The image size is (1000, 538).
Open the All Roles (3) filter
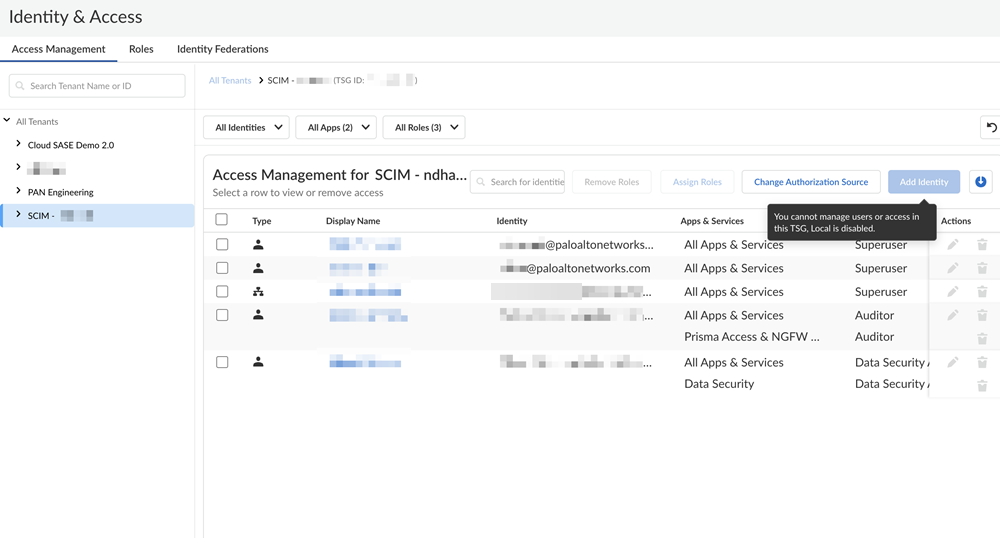pyautogui.click(x=424, y=127)
